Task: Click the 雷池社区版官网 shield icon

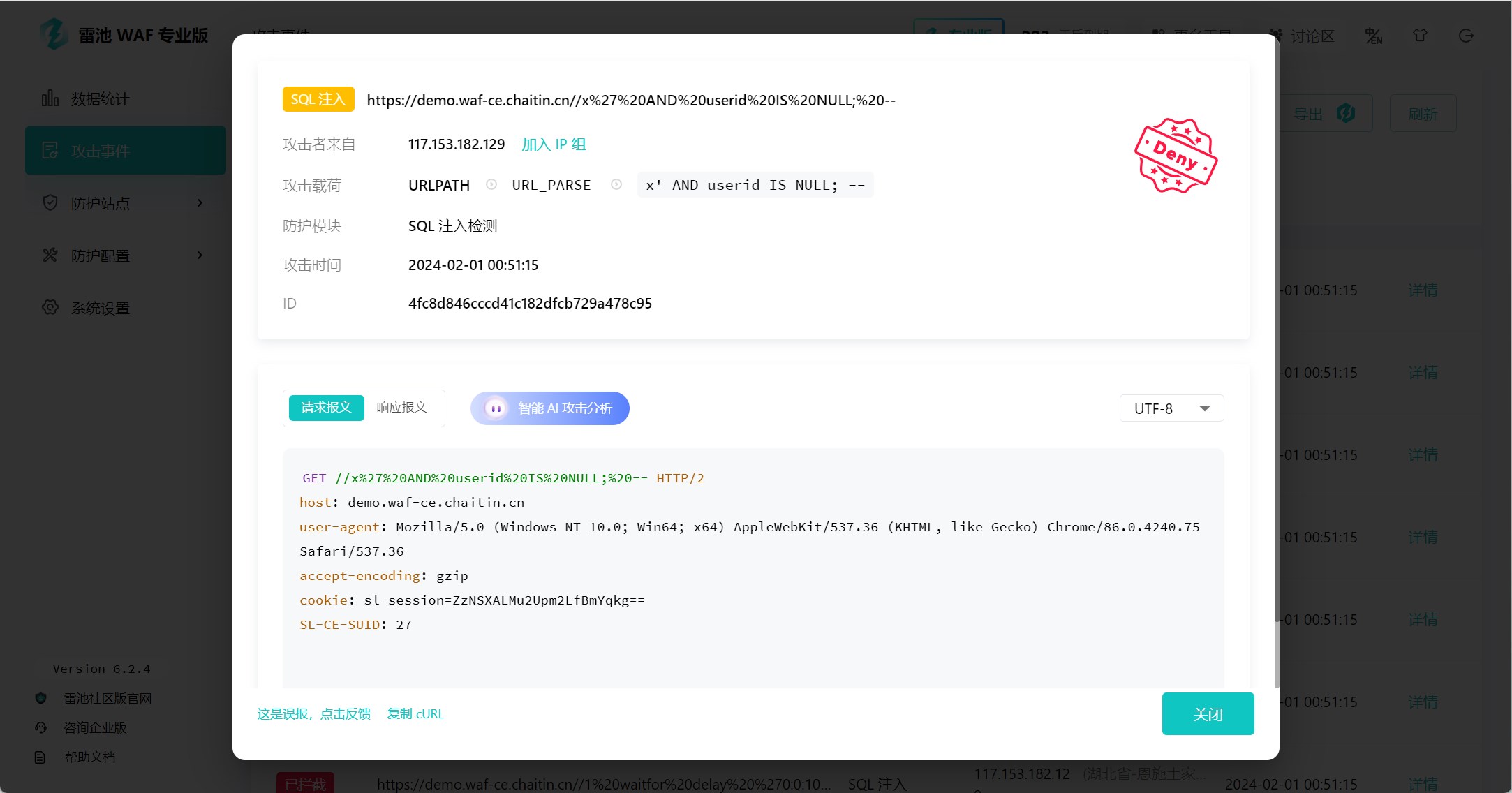Action: point(40,699)
